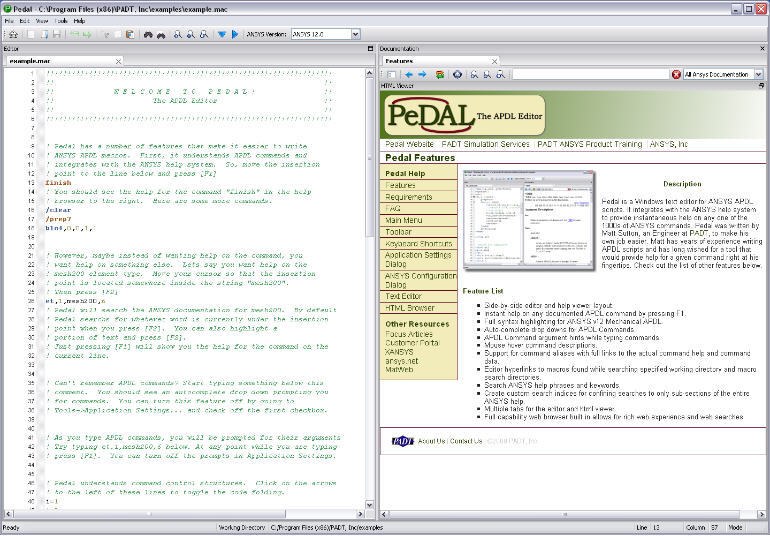Click the Contact Us footer link
770x536 pixels.
pos(466,441)
